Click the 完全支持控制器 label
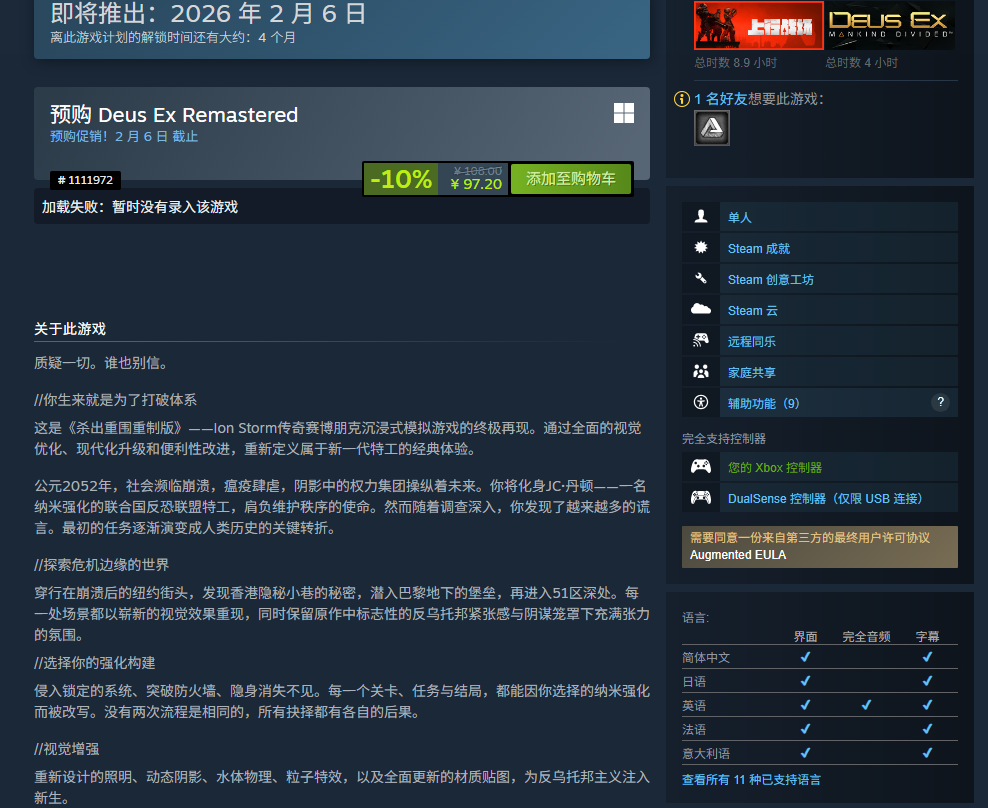 (724, 439)
